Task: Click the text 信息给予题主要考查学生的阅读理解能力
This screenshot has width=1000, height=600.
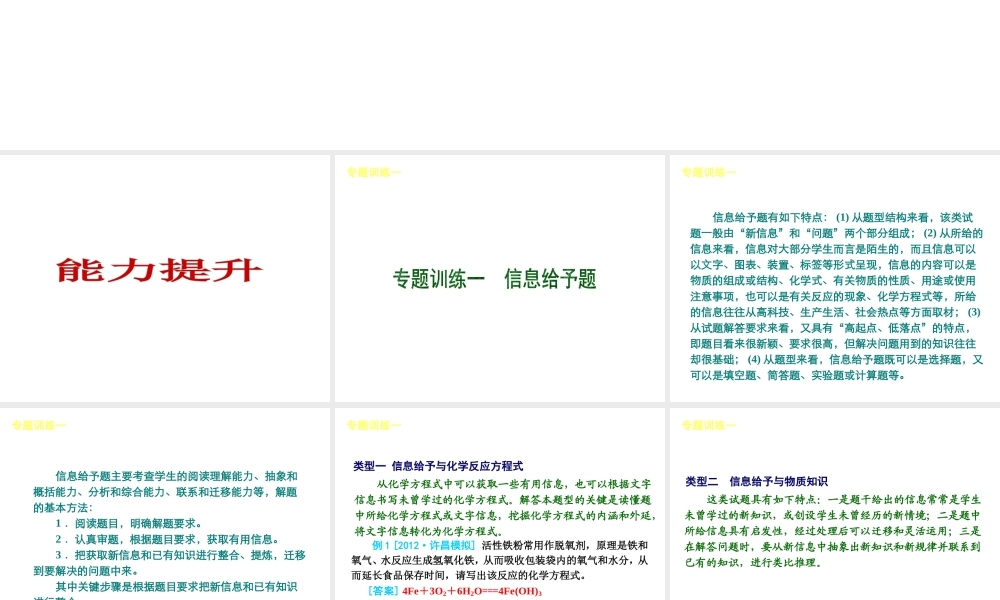Action: pos(154,476)
